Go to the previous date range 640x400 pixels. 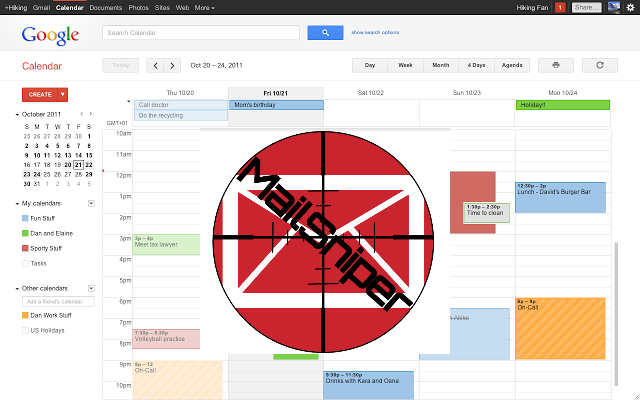tap(155, 66)
